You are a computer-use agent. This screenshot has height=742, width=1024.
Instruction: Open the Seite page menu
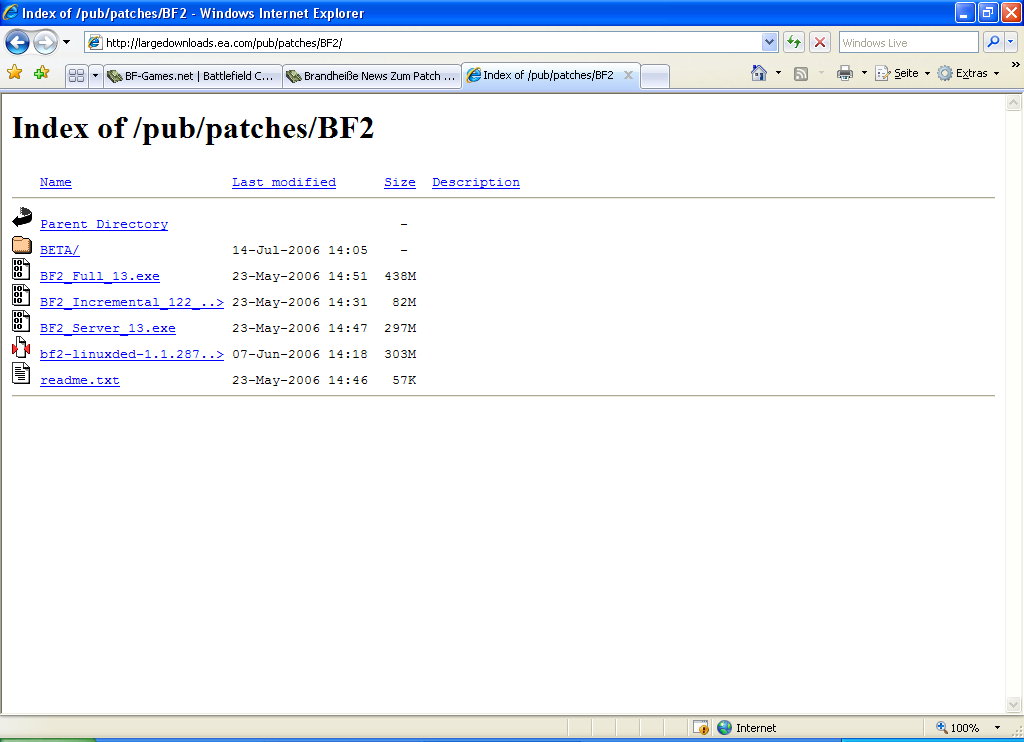[x=903, y=73]
